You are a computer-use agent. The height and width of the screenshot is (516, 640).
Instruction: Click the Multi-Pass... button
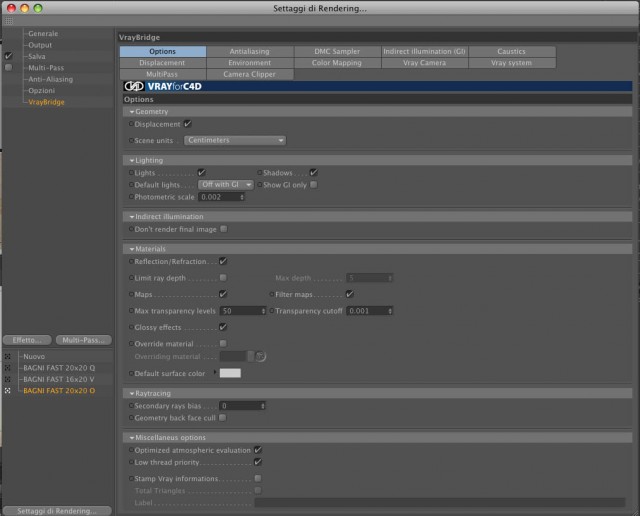(84, 340)
